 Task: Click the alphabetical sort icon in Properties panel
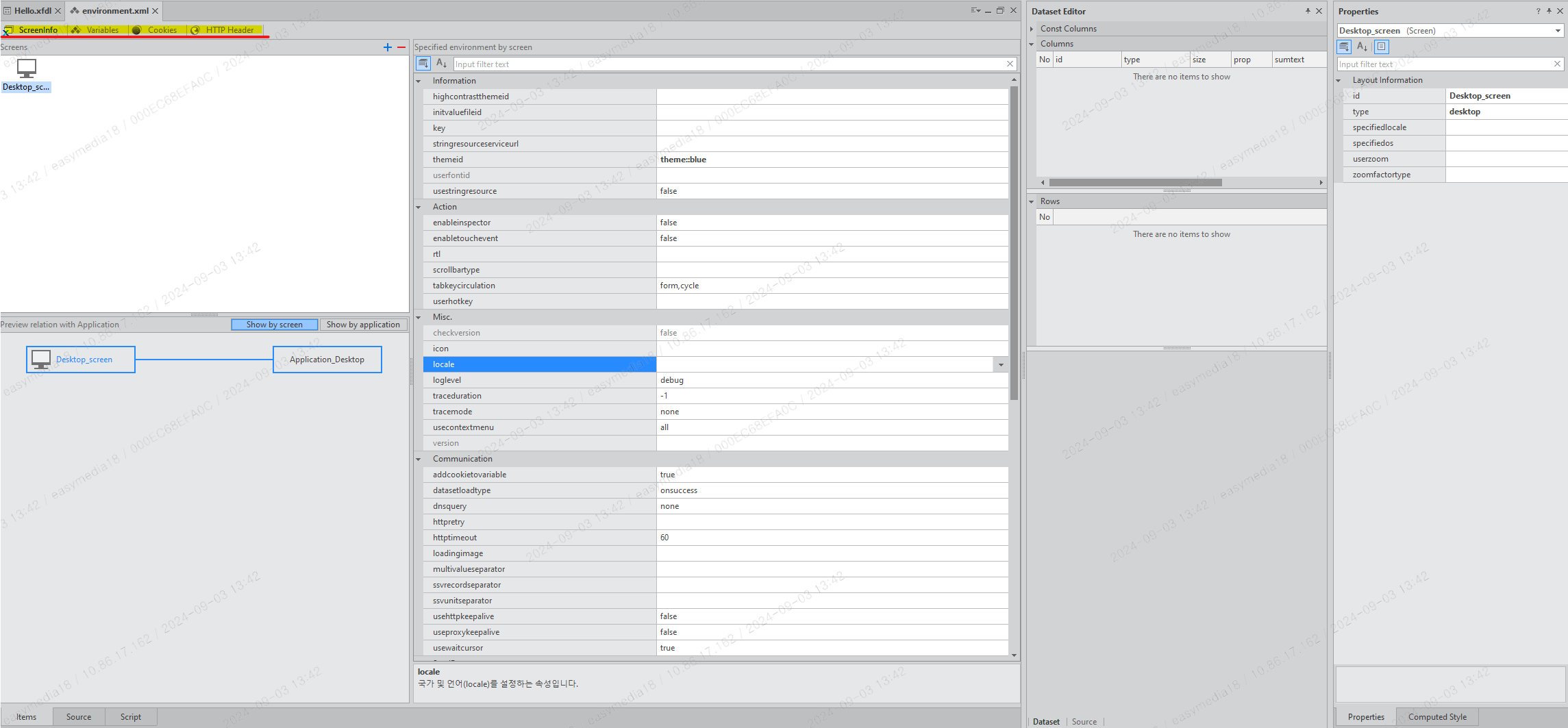click(x=1362, y=47)
